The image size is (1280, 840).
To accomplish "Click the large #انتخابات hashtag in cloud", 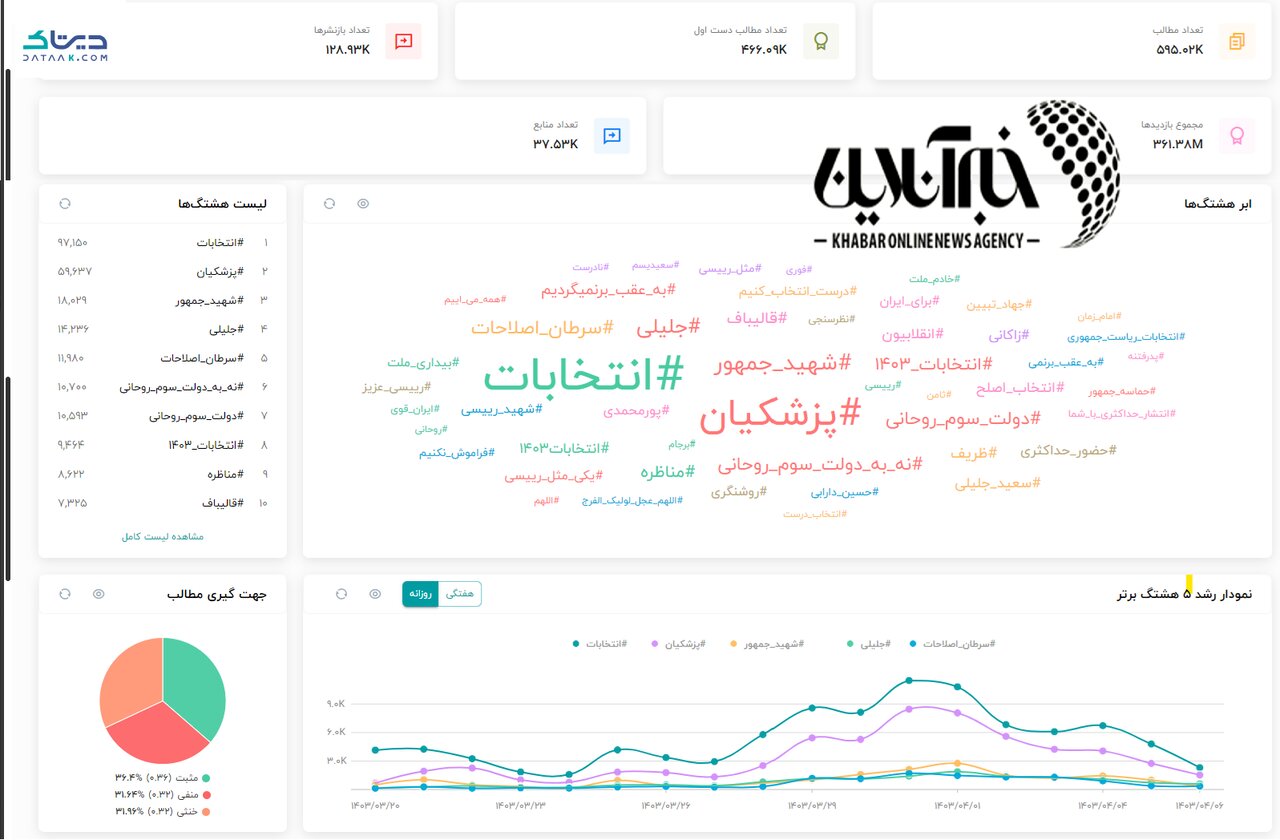I will [584, 376].
